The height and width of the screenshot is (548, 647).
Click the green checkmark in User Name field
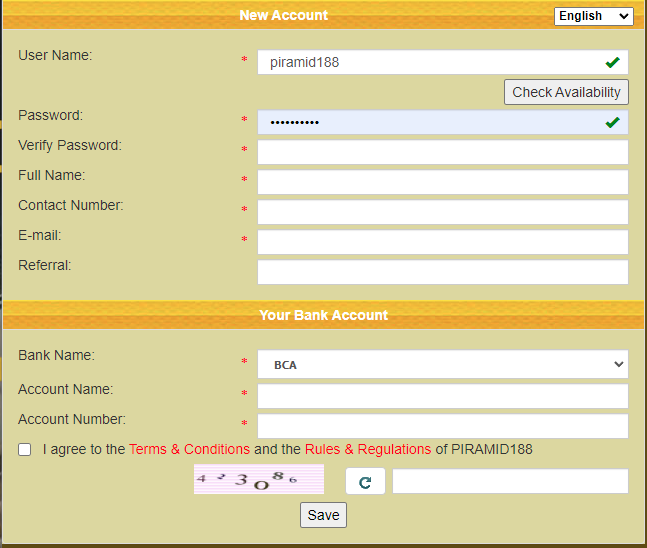coord(612,62)
